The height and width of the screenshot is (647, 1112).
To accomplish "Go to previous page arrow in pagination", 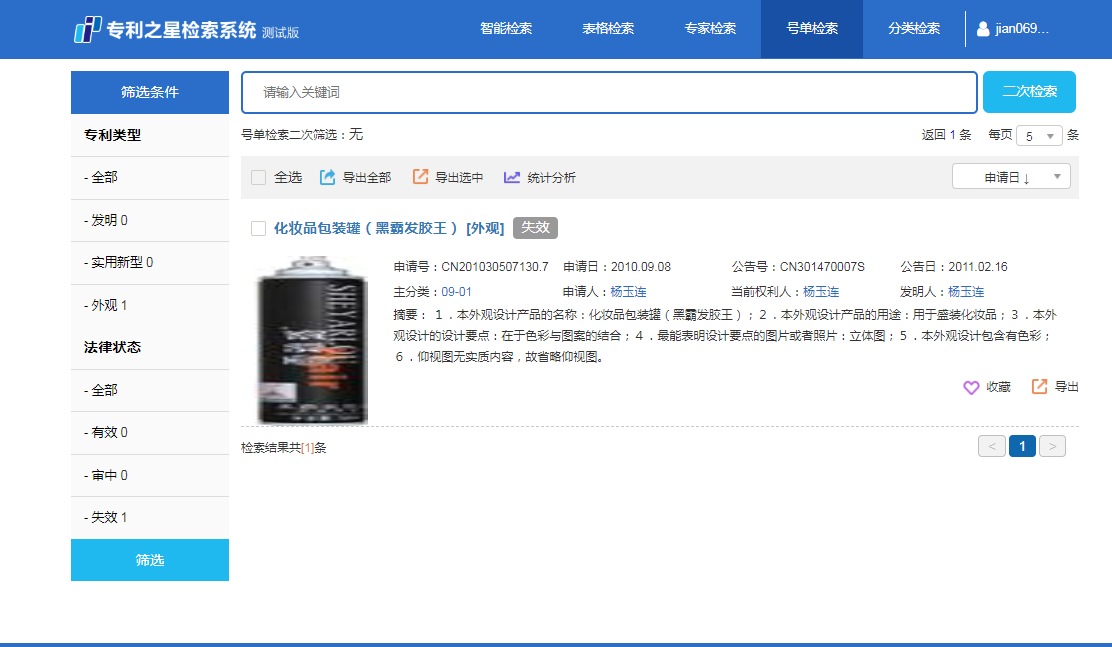I will point(991,446).
